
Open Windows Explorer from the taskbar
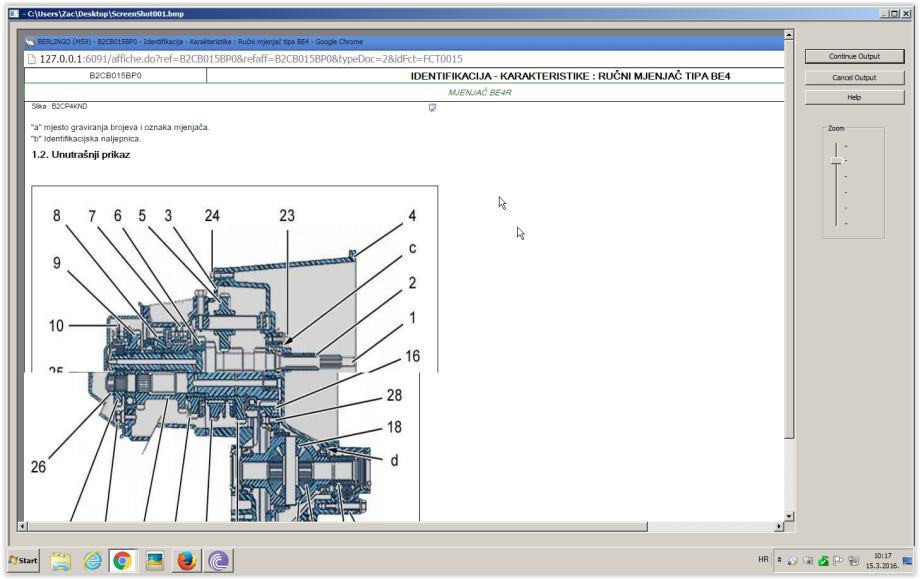pyautogui.click(x=59, y=561)
